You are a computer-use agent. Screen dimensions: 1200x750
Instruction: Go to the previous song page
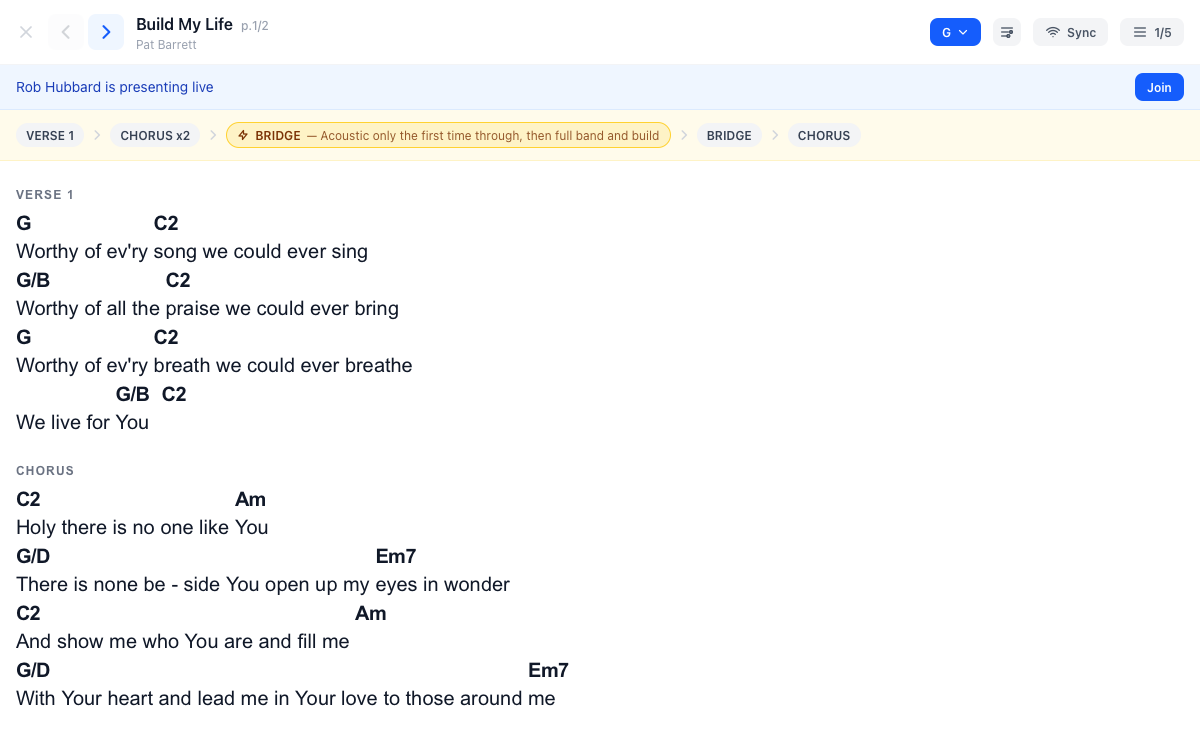click(x=66, y=32)
